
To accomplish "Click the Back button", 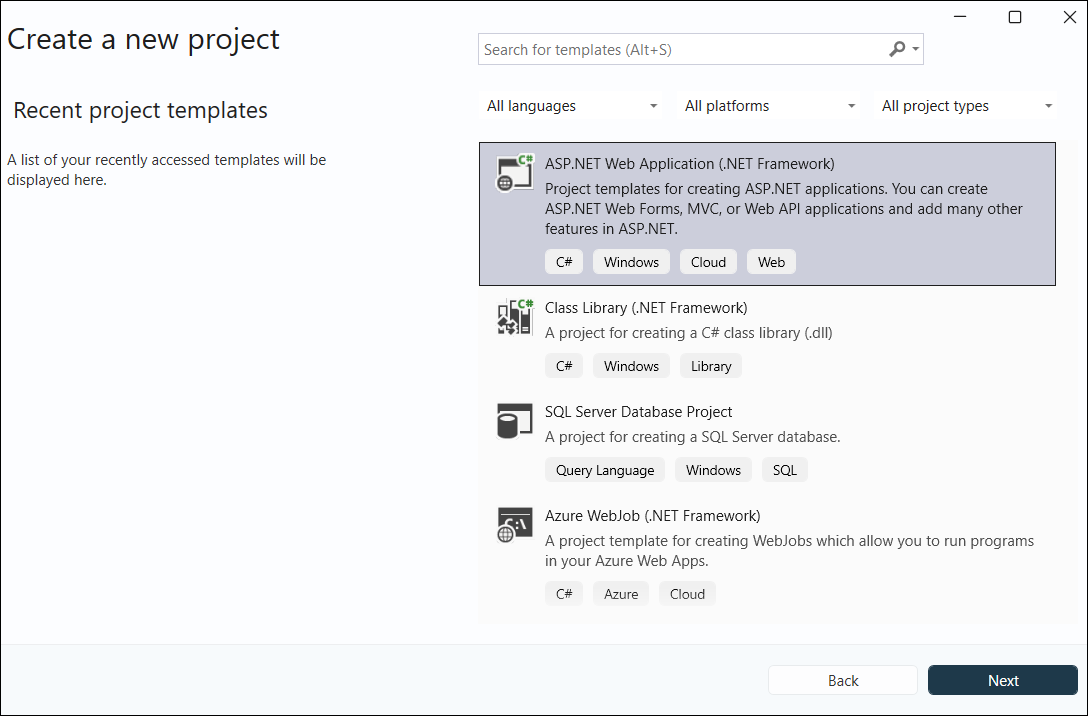I will coord(842,680).
